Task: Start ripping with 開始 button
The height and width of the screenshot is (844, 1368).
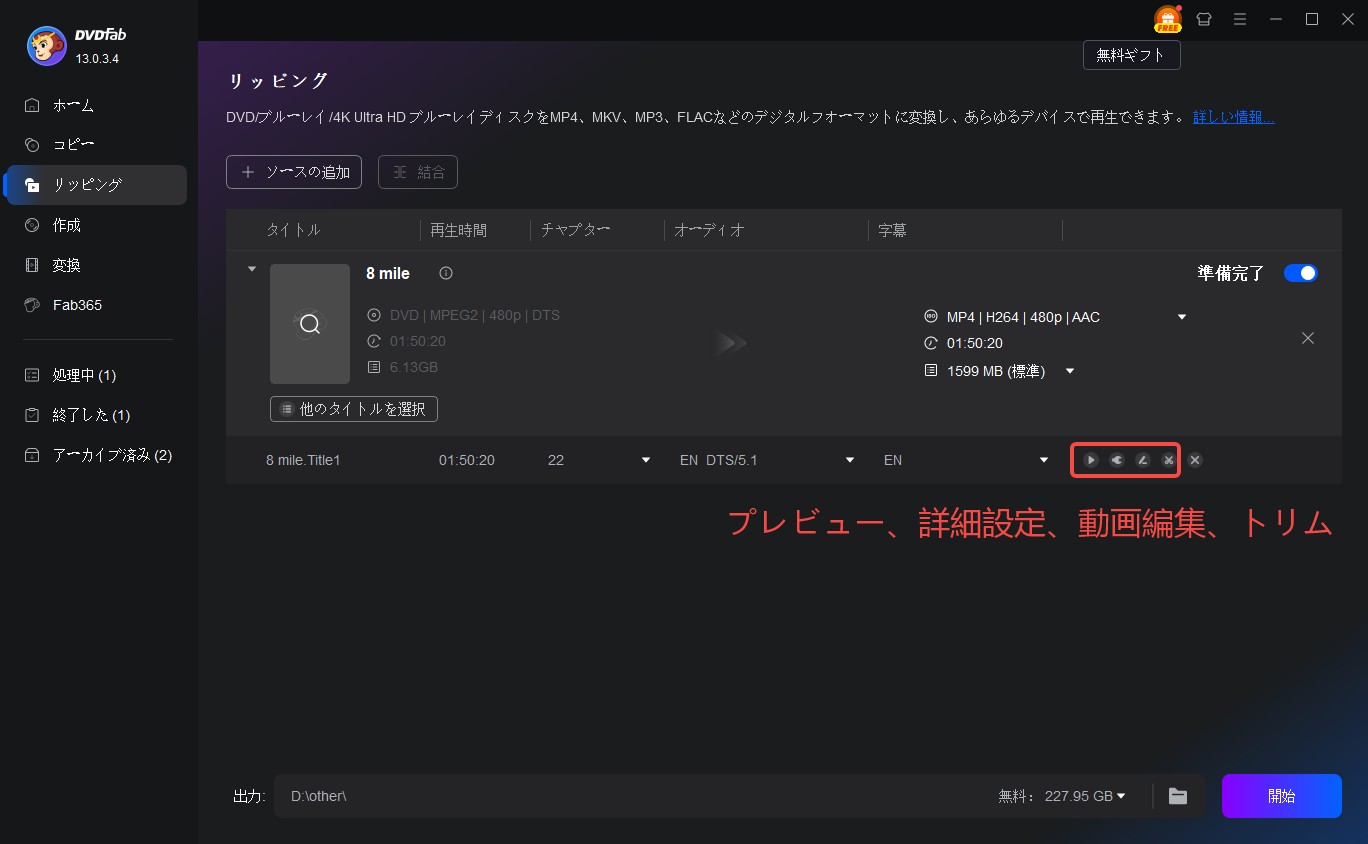Action: (1281, 796)
